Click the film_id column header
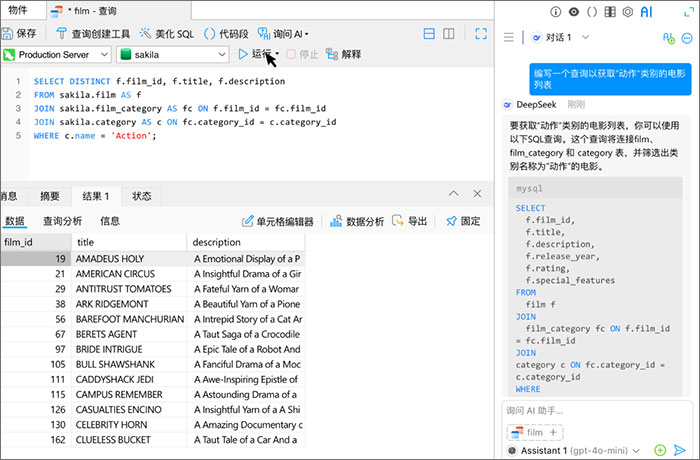 pyautogui.click(x=36, y=242)
